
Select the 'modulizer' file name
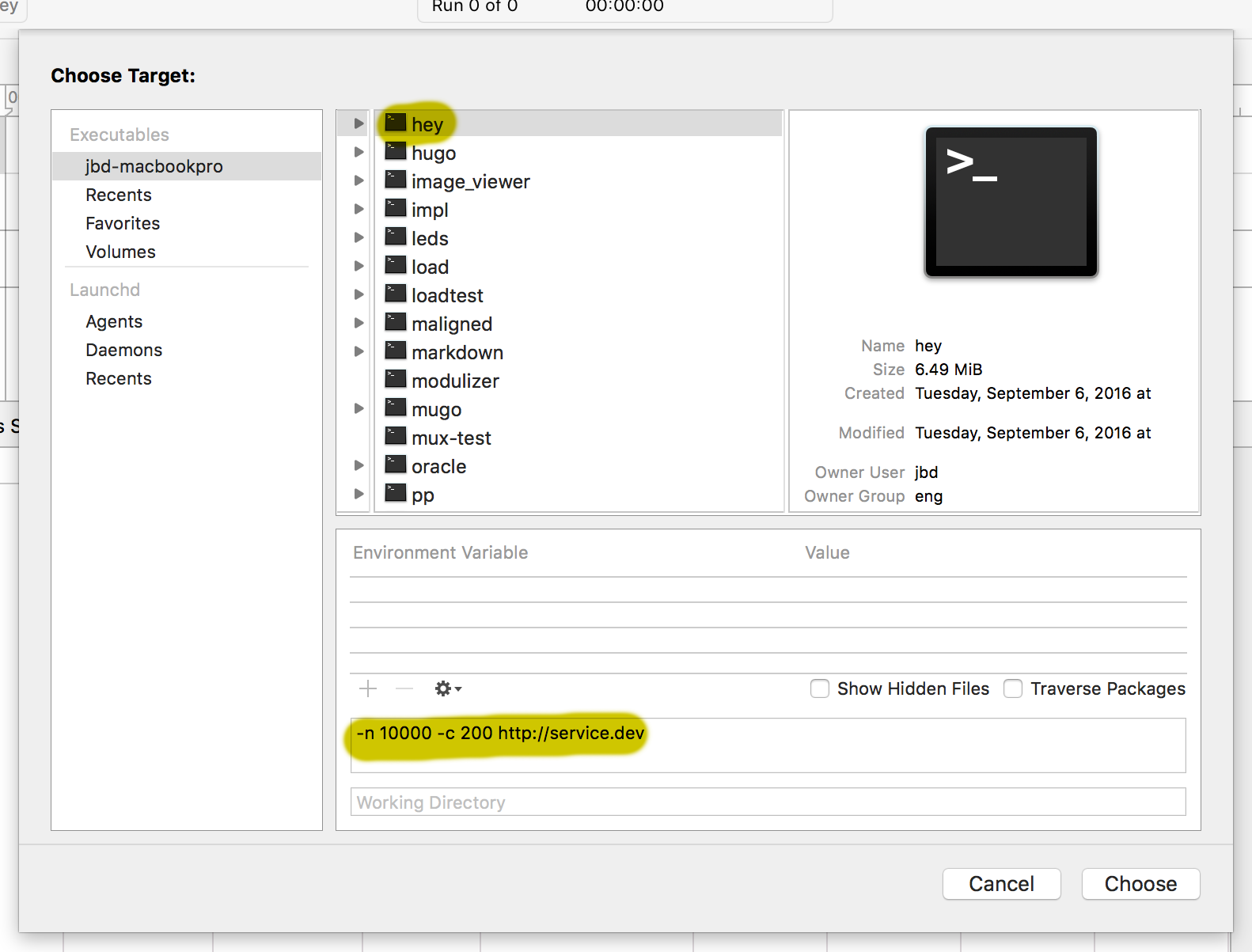(455, 381)
